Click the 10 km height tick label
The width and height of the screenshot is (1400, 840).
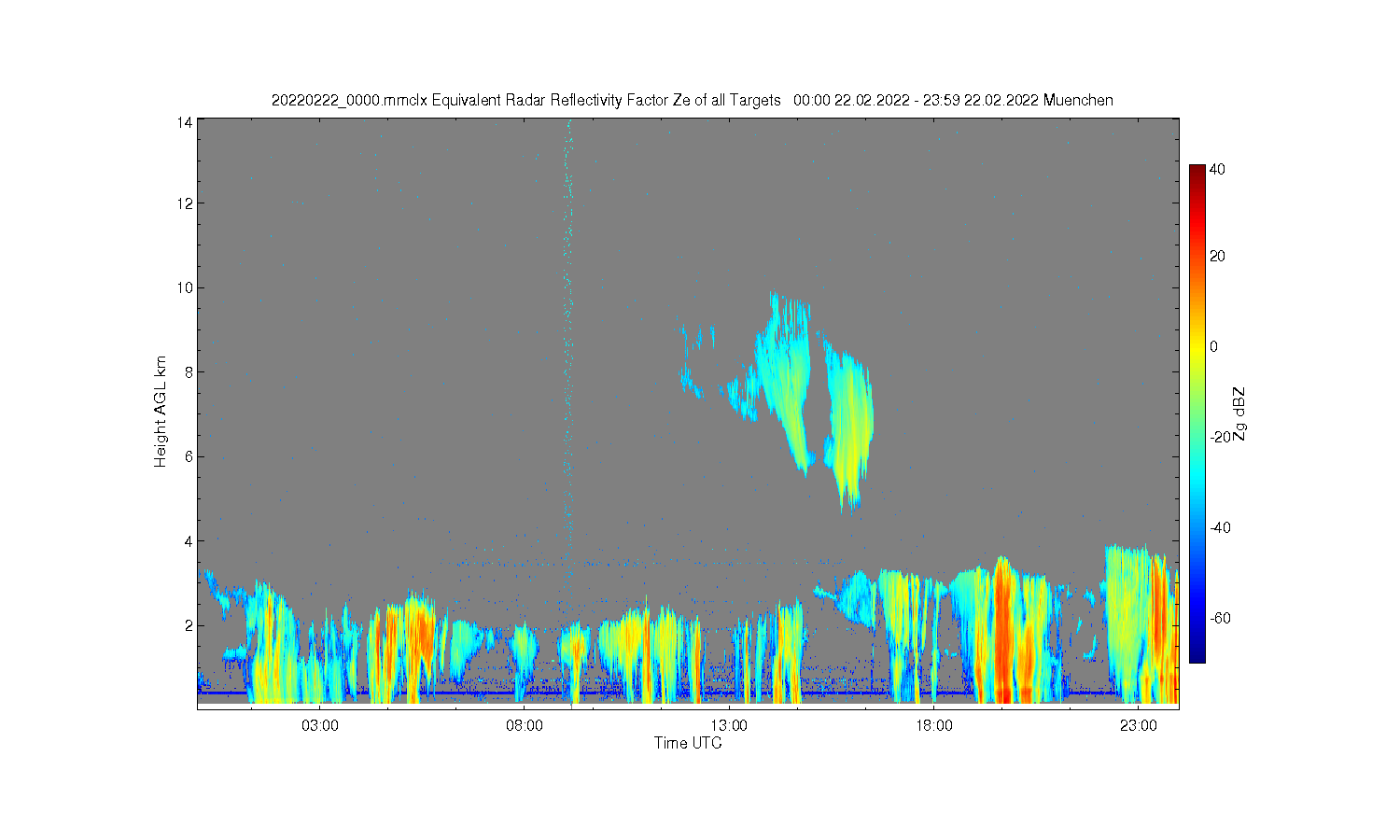186,287
